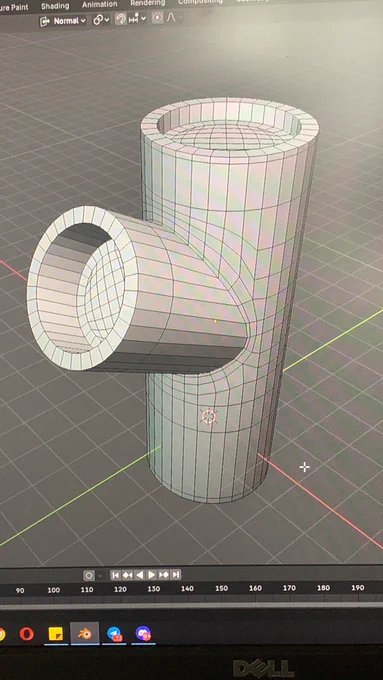Click frame 150 on the timeline ruler
Viewport: 383px width, 680px height.
click(221, 588)
